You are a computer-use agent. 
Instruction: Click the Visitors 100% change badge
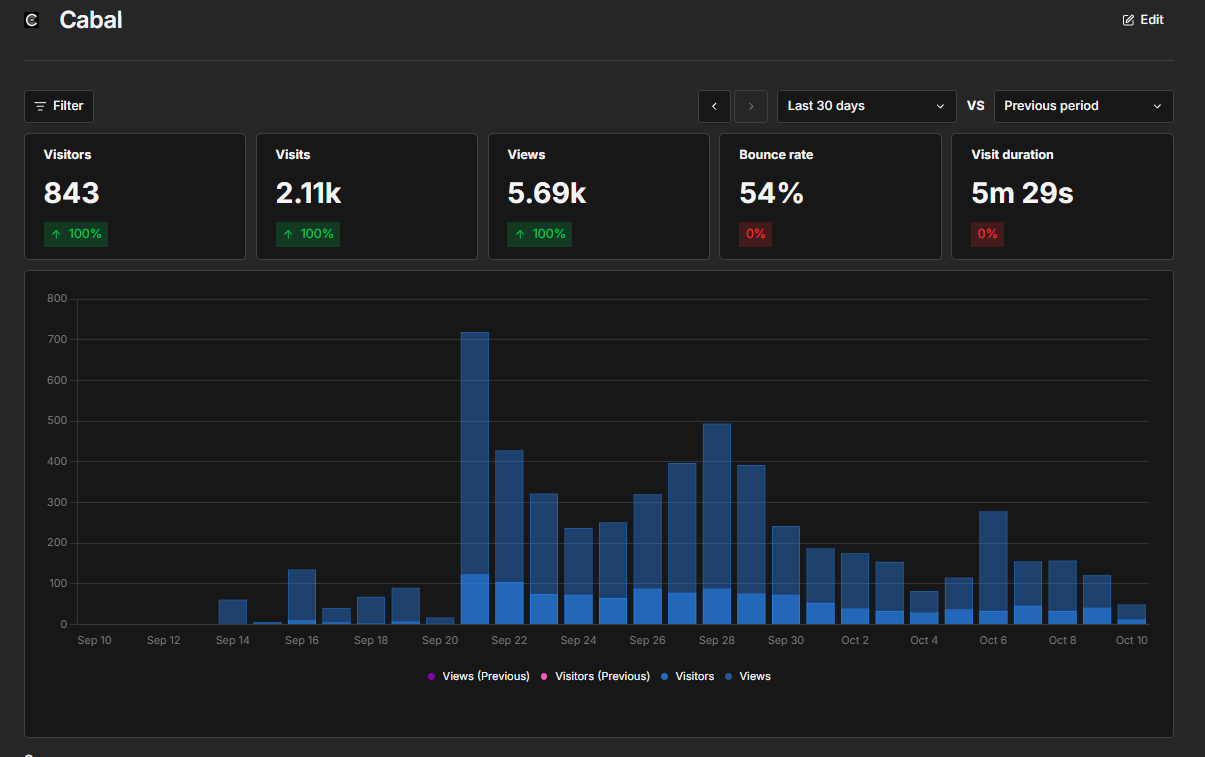pyautogui.click(x=76, y=234)
